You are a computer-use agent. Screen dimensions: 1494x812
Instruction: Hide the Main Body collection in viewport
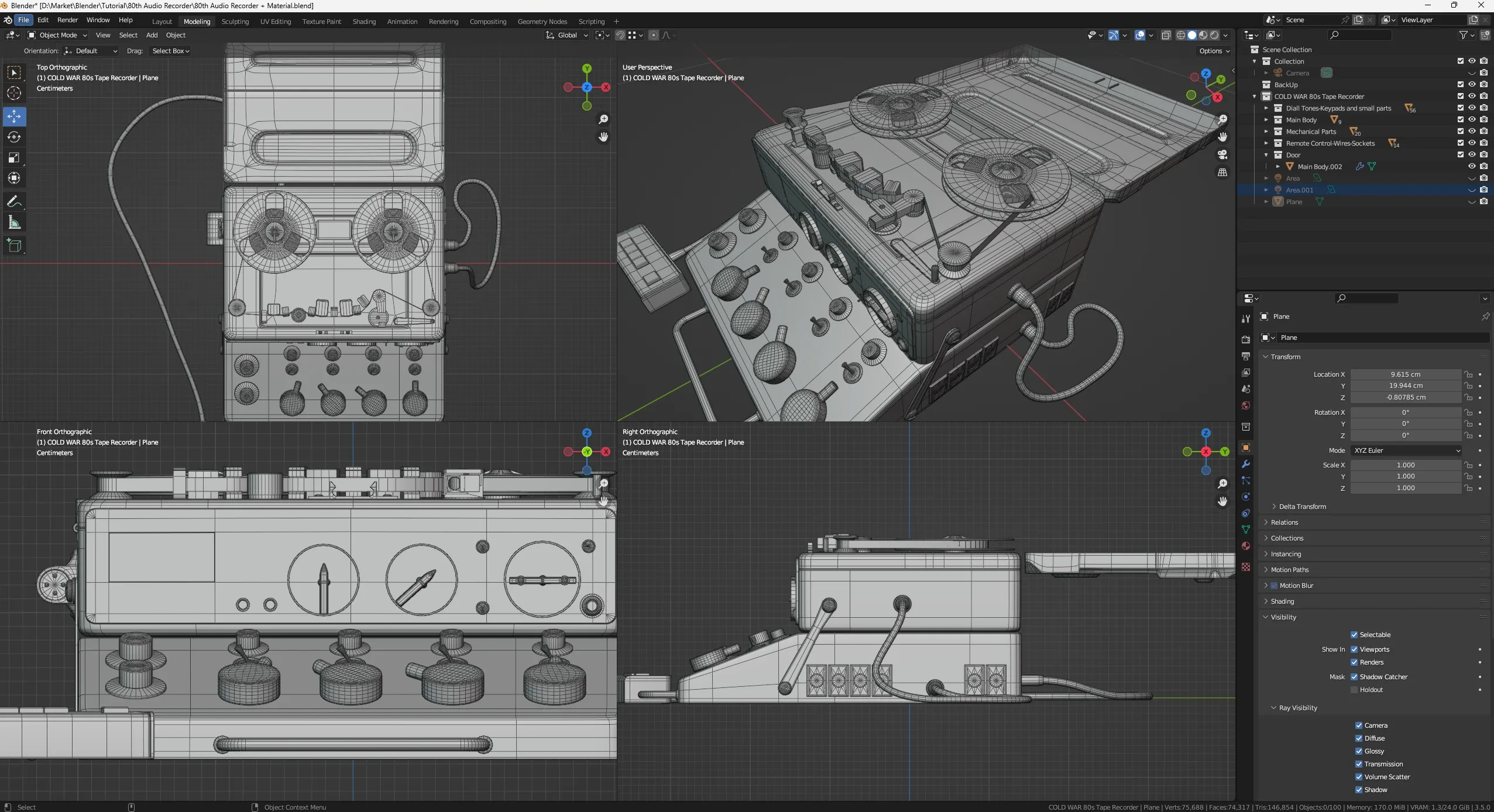(x=1472, y=119)
